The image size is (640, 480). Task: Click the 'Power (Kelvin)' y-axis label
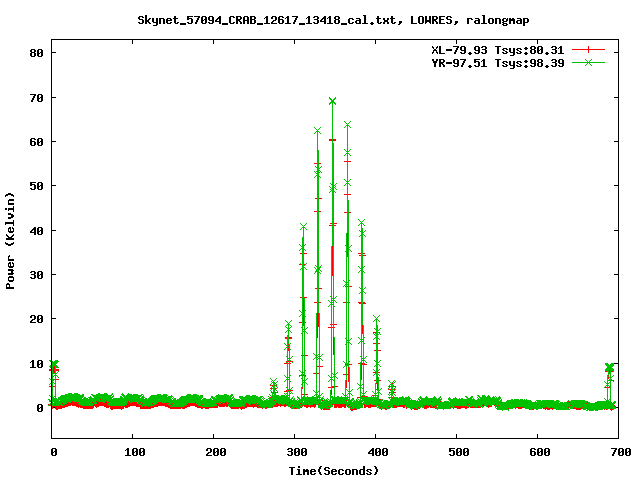click(x=10, y=241)
